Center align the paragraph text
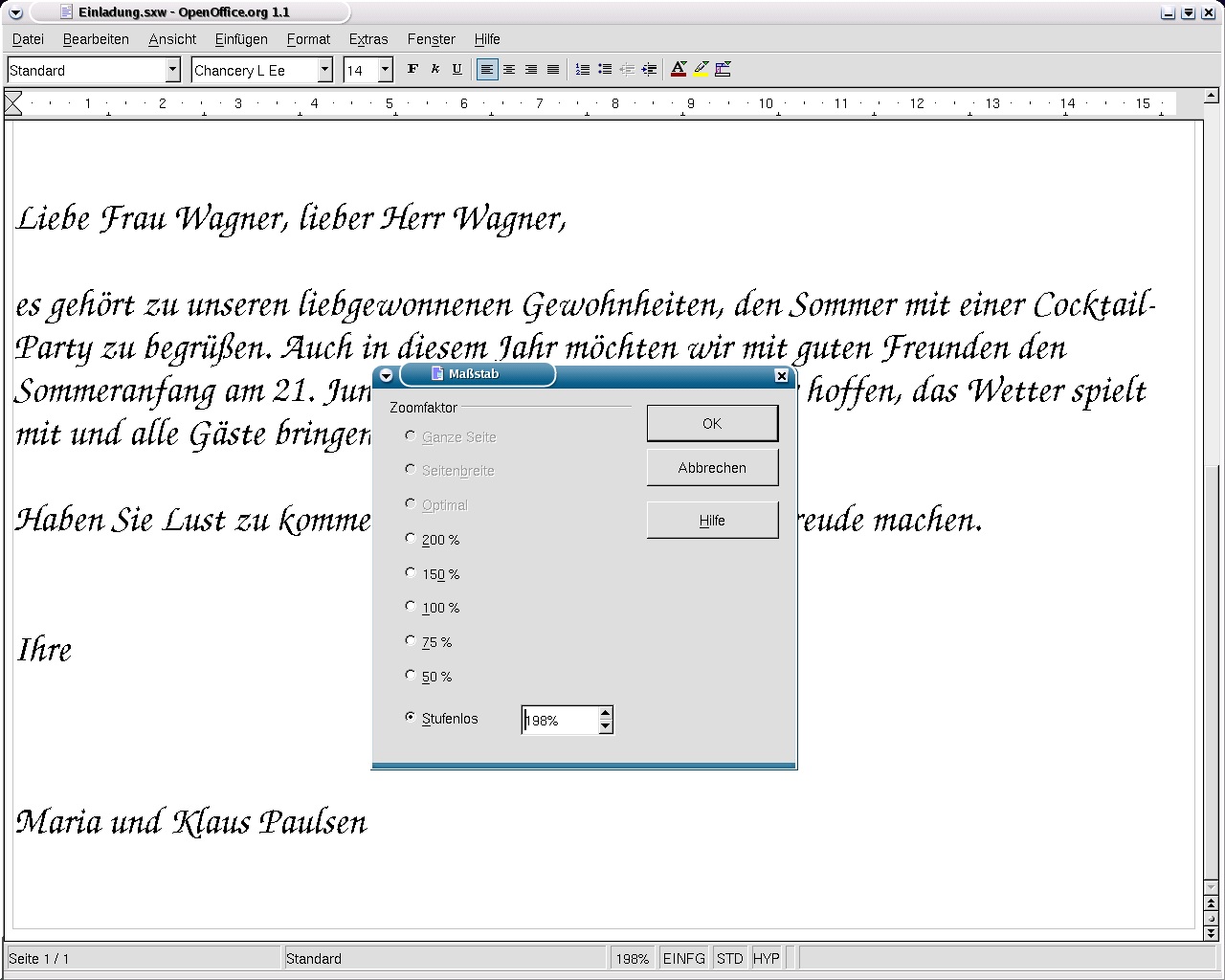 509,69
